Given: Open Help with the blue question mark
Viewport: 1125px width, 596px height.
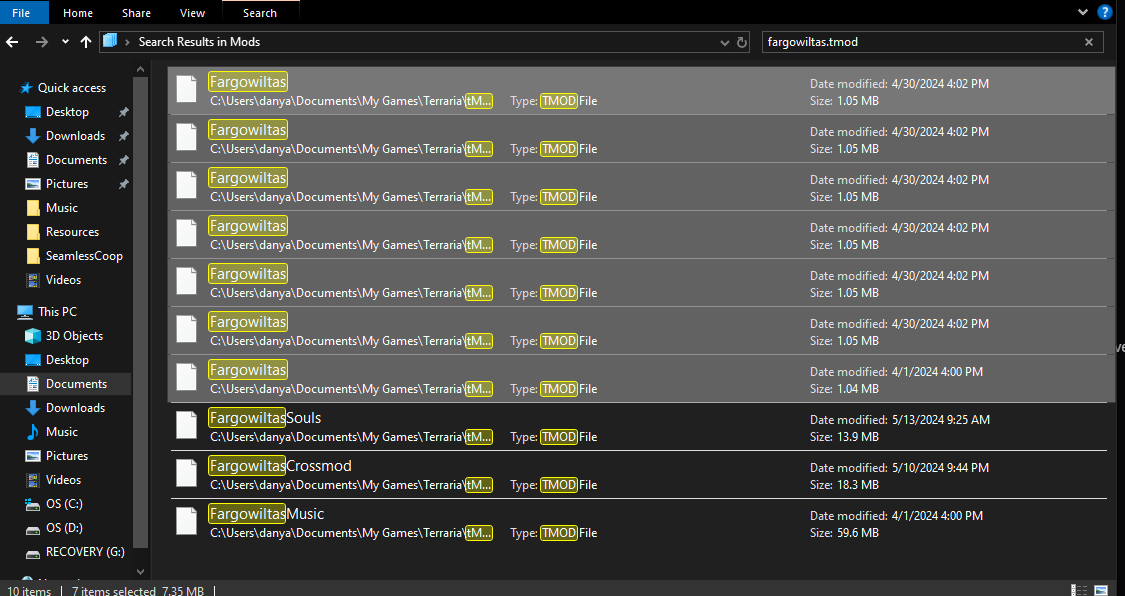Looking at the screenshot, I should tap(1104, 12).
